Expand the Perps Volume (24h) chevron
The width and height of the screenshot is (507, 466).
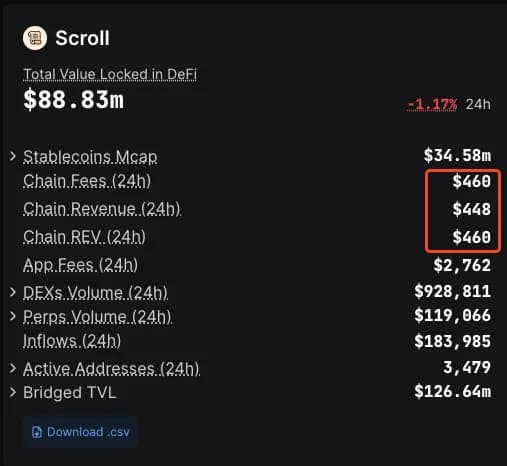(x=13, y=316)
